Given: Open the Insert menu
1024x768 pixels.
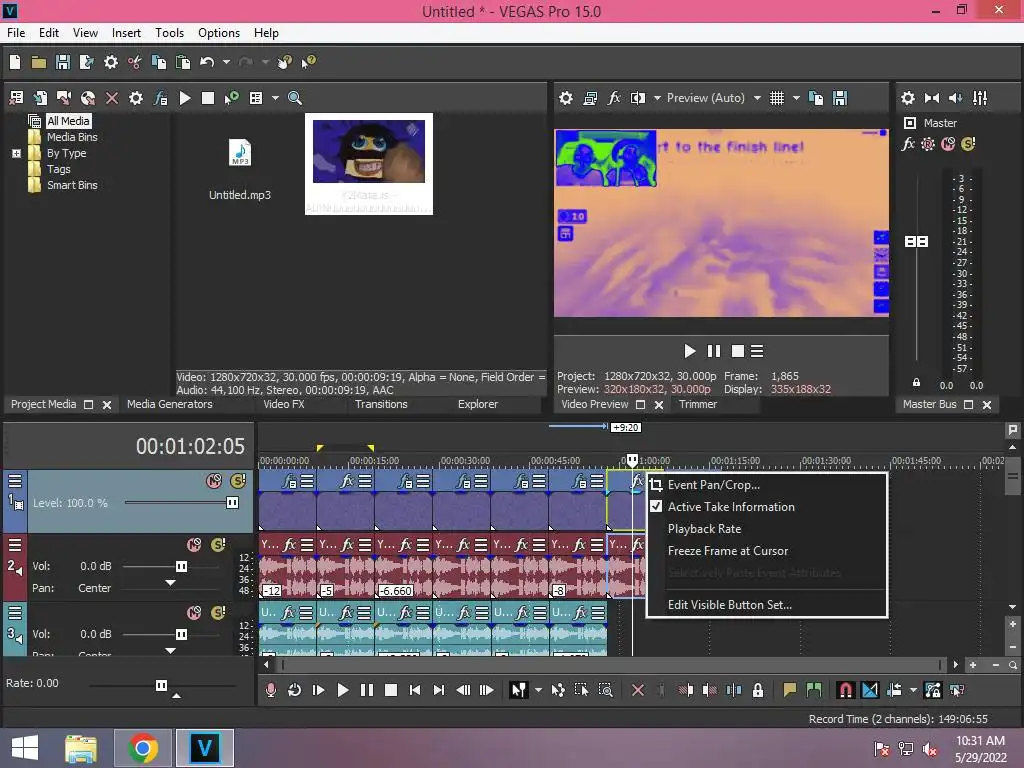Looking at the screenshot, I should pyautogui.click(x=126, y=33).
